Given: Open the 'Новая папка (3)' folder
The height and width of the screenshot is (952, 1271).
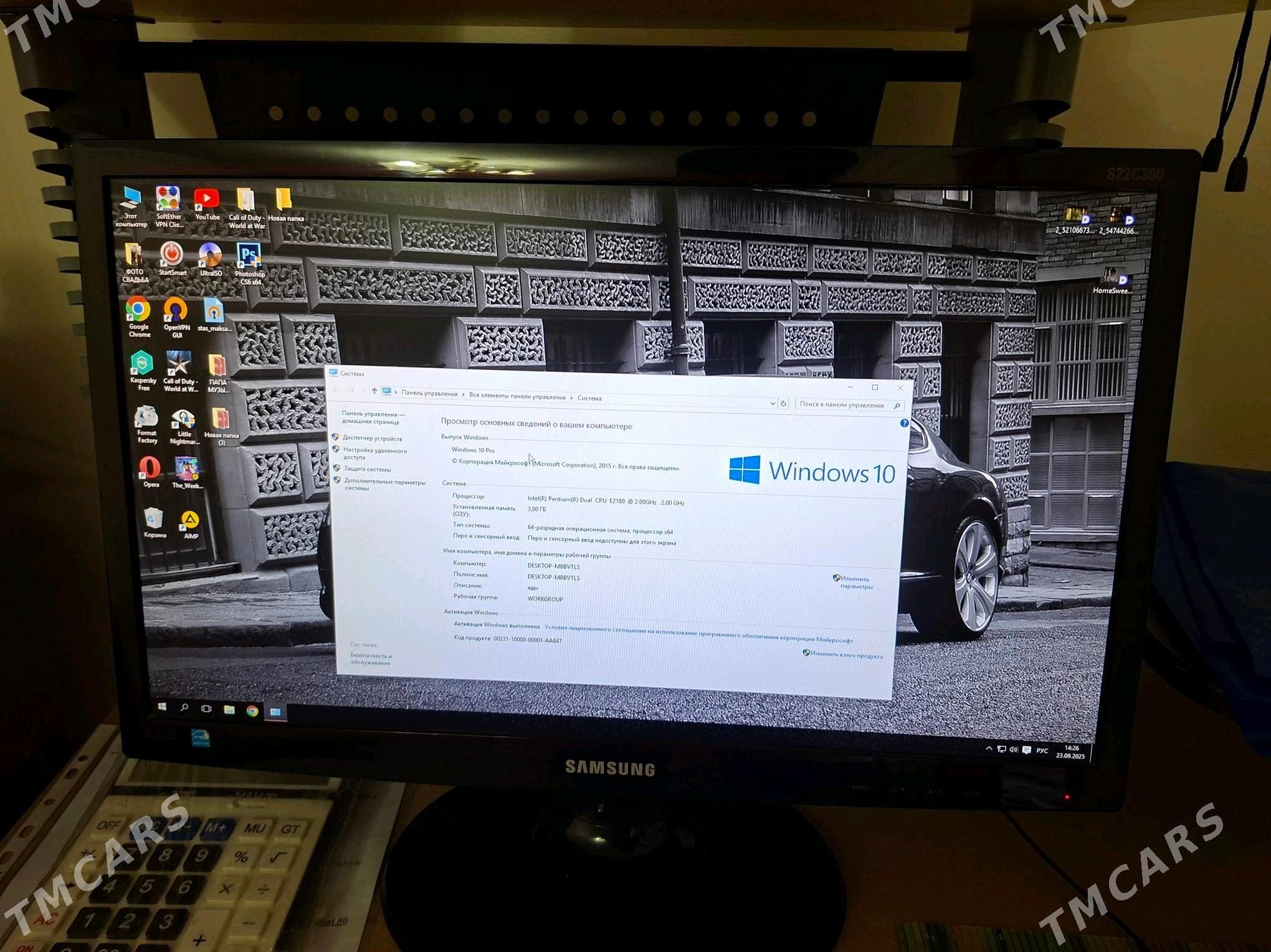Looking at the screenshot, I should coord(221,427).
